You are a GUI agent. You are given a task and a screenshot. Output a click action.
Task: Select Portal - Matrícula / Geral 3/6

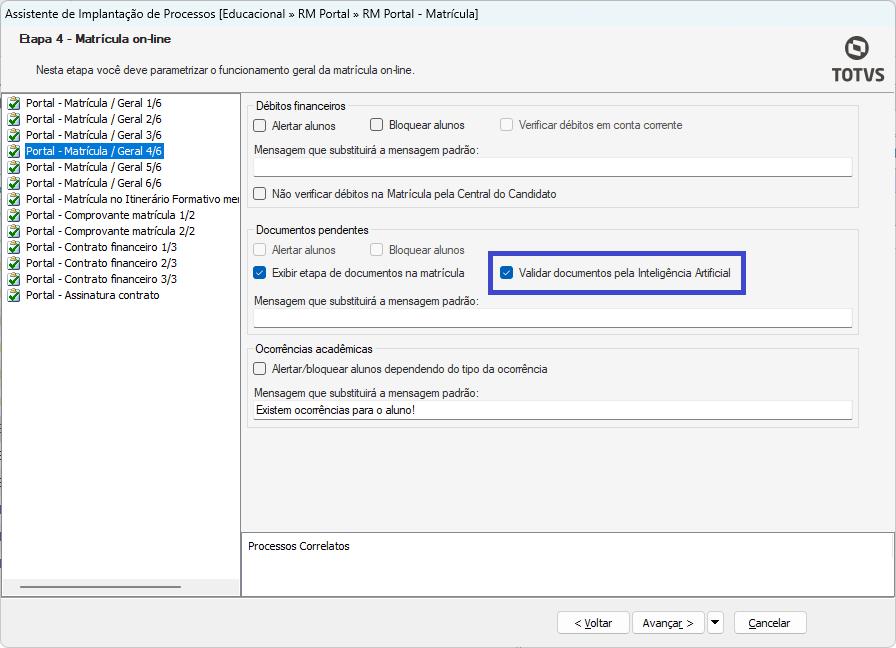click(x=94, y=135)
